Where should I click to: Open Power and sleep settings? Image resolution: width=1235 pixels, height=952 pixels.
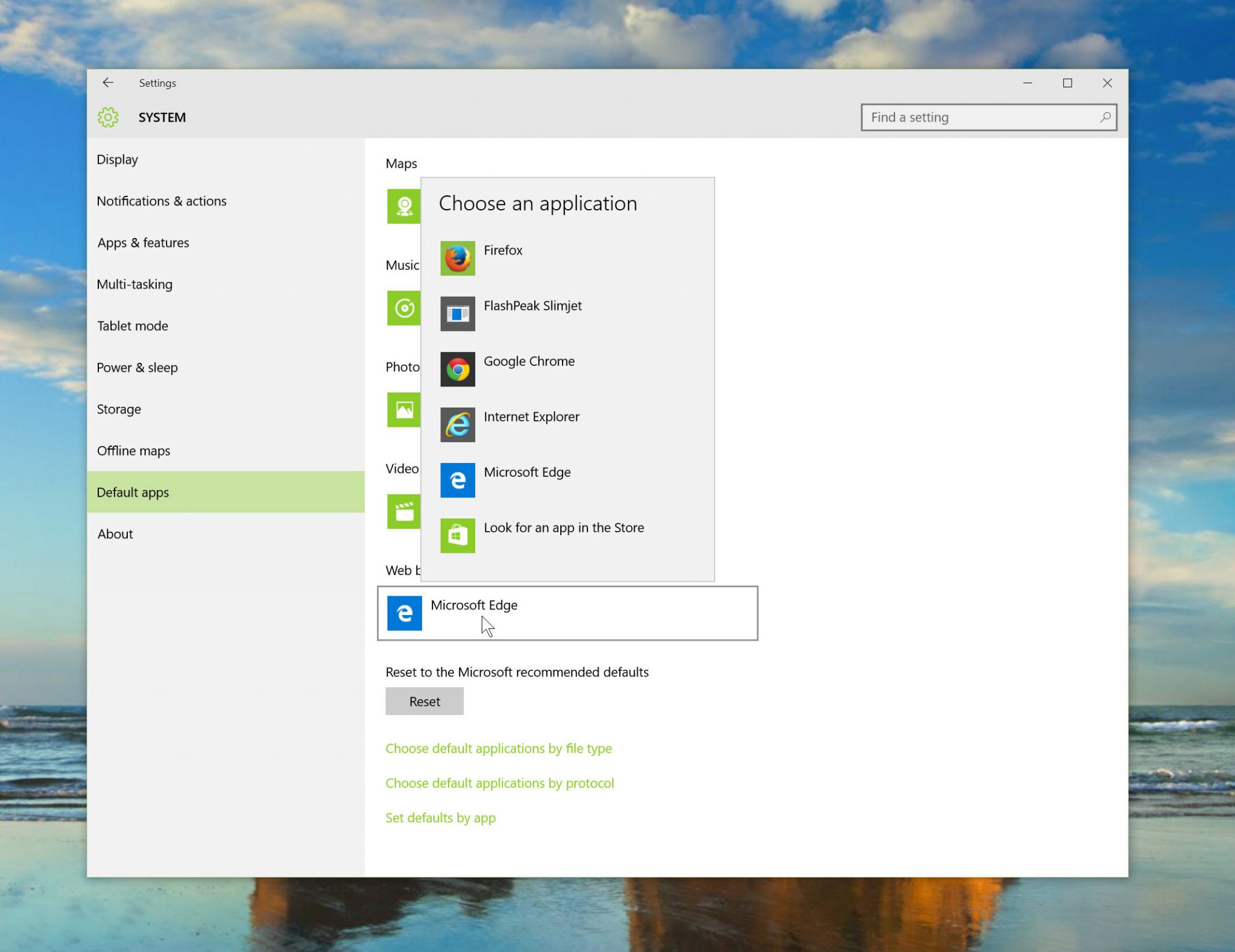[x=138, y=366]
